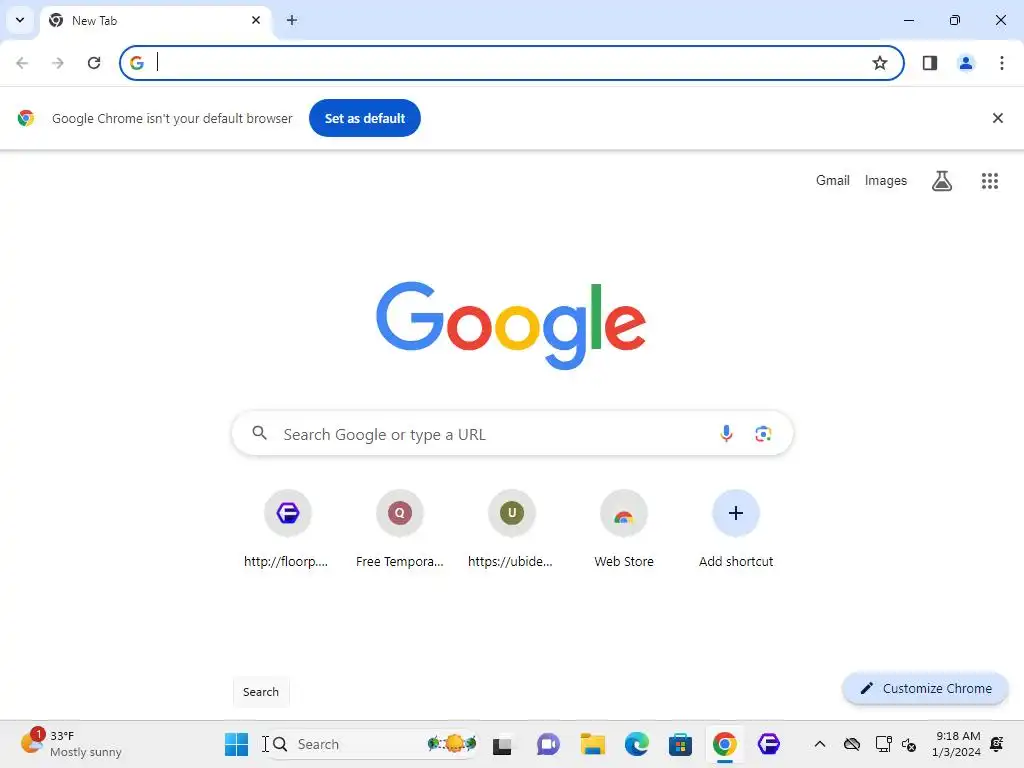Click Google Chrome taskbar icon
Viewport: 1024px width, 768px height.
pos(724,744)
